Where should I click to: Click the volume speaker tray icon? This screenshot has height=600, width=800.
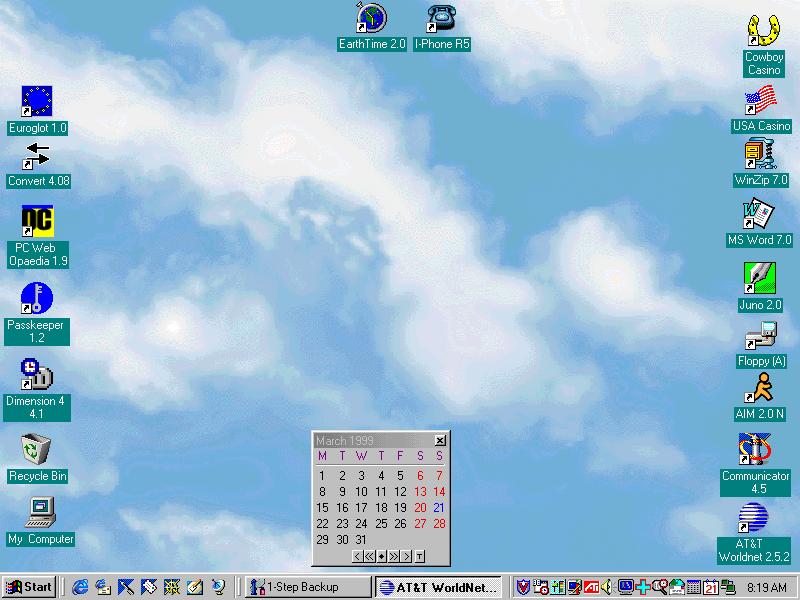pos(607,587)
